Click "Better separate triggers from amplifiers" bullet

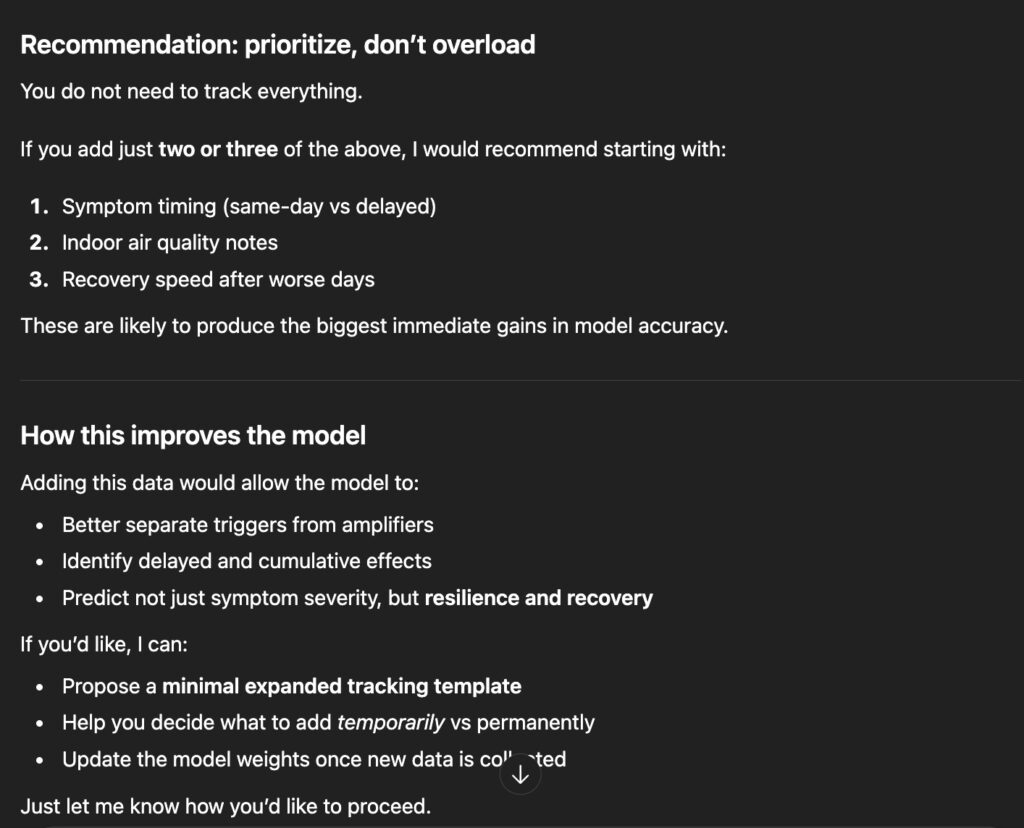(x=247, y=524)
